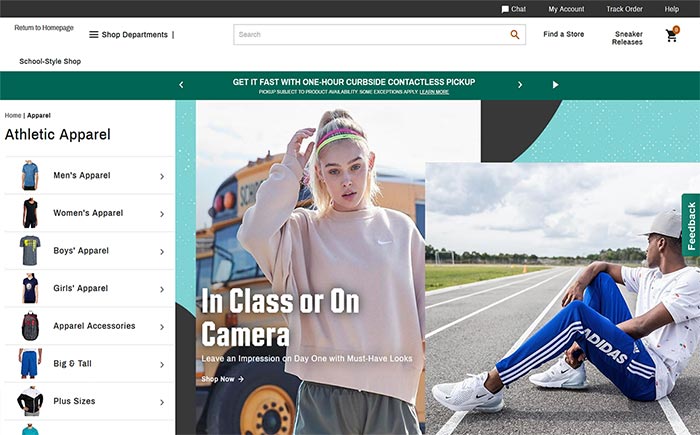
Task: Open the Shop Departments hamburger menu
Action: coord(94,35)
